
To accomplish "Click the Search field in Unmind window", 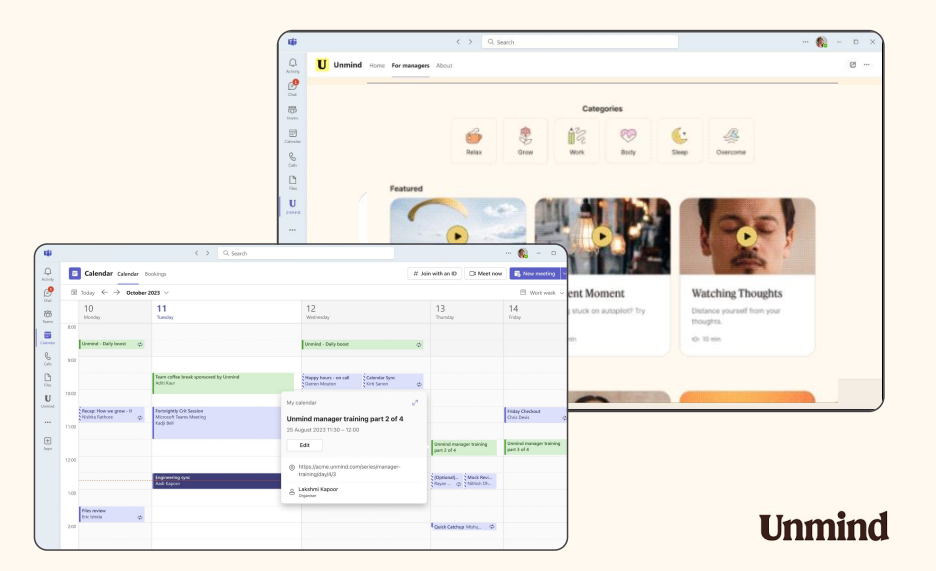I will (x=580, y=42).
